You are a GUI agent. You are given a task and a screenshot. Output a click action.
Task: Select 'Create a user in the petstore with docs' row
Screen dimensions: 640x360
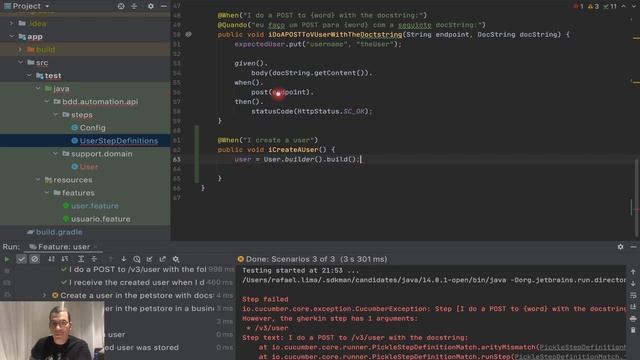pyautogui.click(x=137, y=296)
